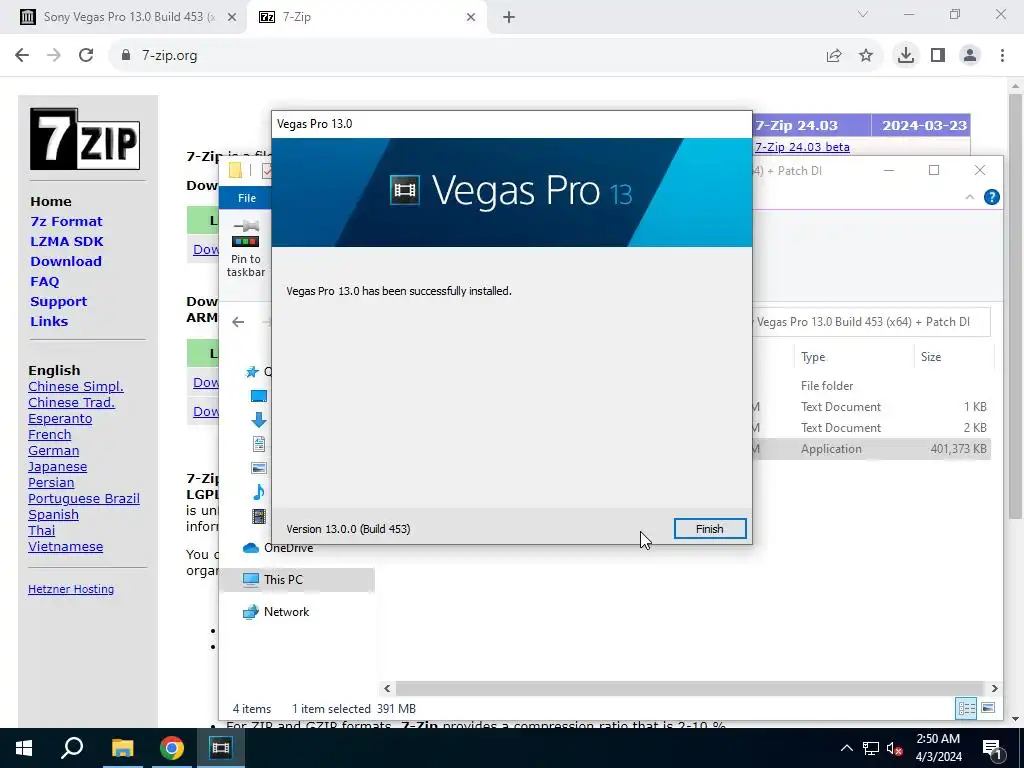Select the File folder row in Explorer
Image resolution: width=1024 pixels, height=768 pixels.
click(x=871, y=386)
